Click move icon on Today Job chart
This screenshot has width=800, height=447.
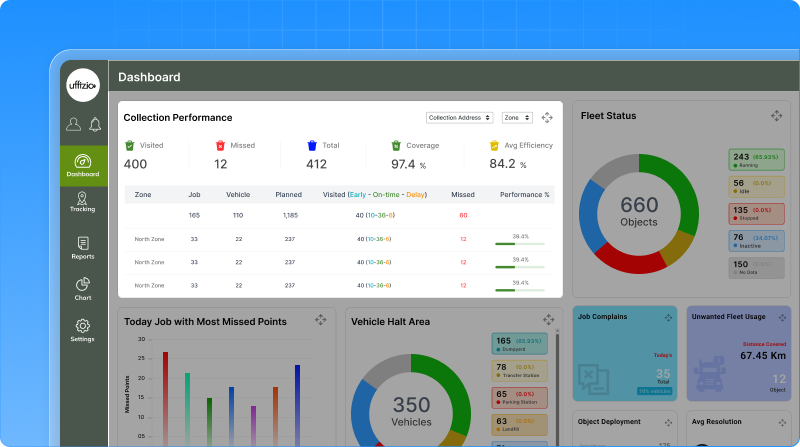(x=321, y=320)
